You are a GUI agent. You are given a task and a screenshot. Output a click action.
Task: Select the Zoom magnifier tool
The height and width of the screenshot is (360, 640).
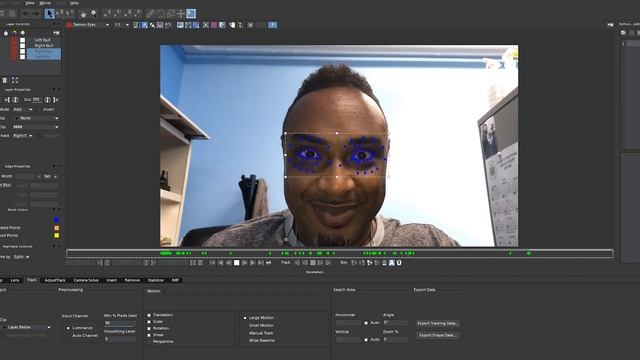pyautogui.click(x=94, y=14)
